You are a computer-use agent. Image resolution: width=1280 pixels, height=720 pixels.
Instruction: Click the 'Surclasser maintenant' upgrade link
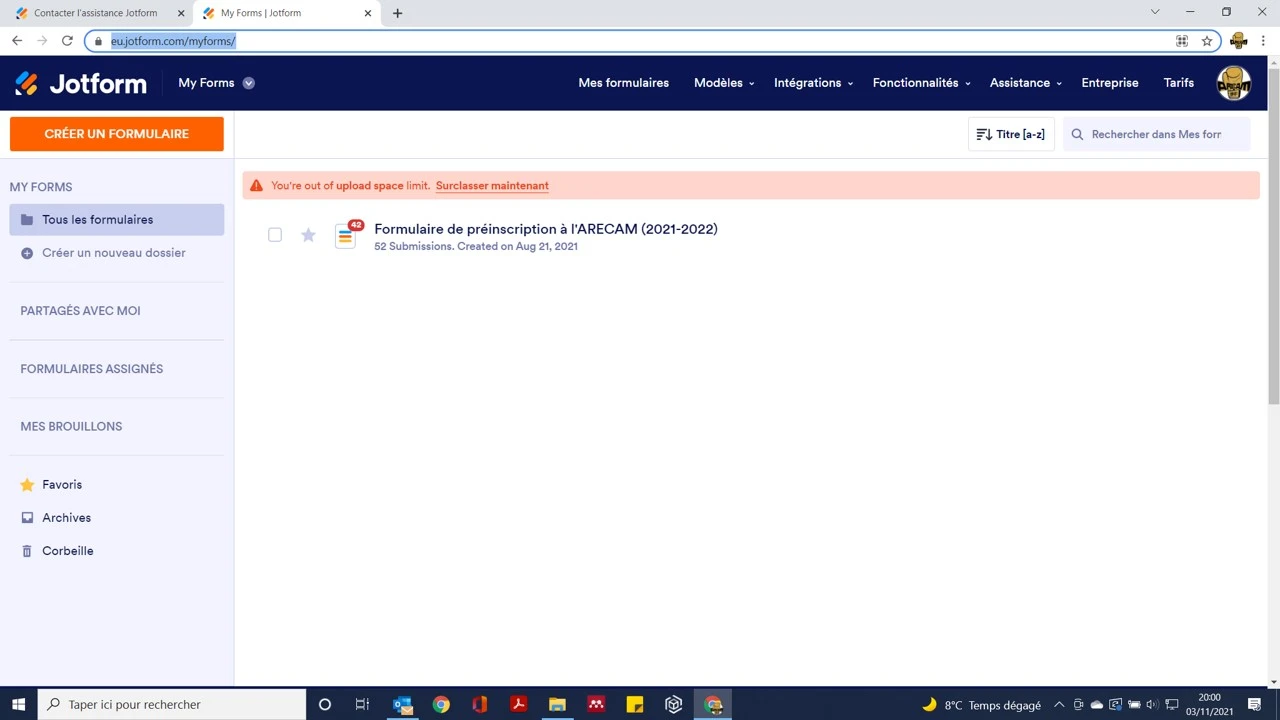(492, 186)
